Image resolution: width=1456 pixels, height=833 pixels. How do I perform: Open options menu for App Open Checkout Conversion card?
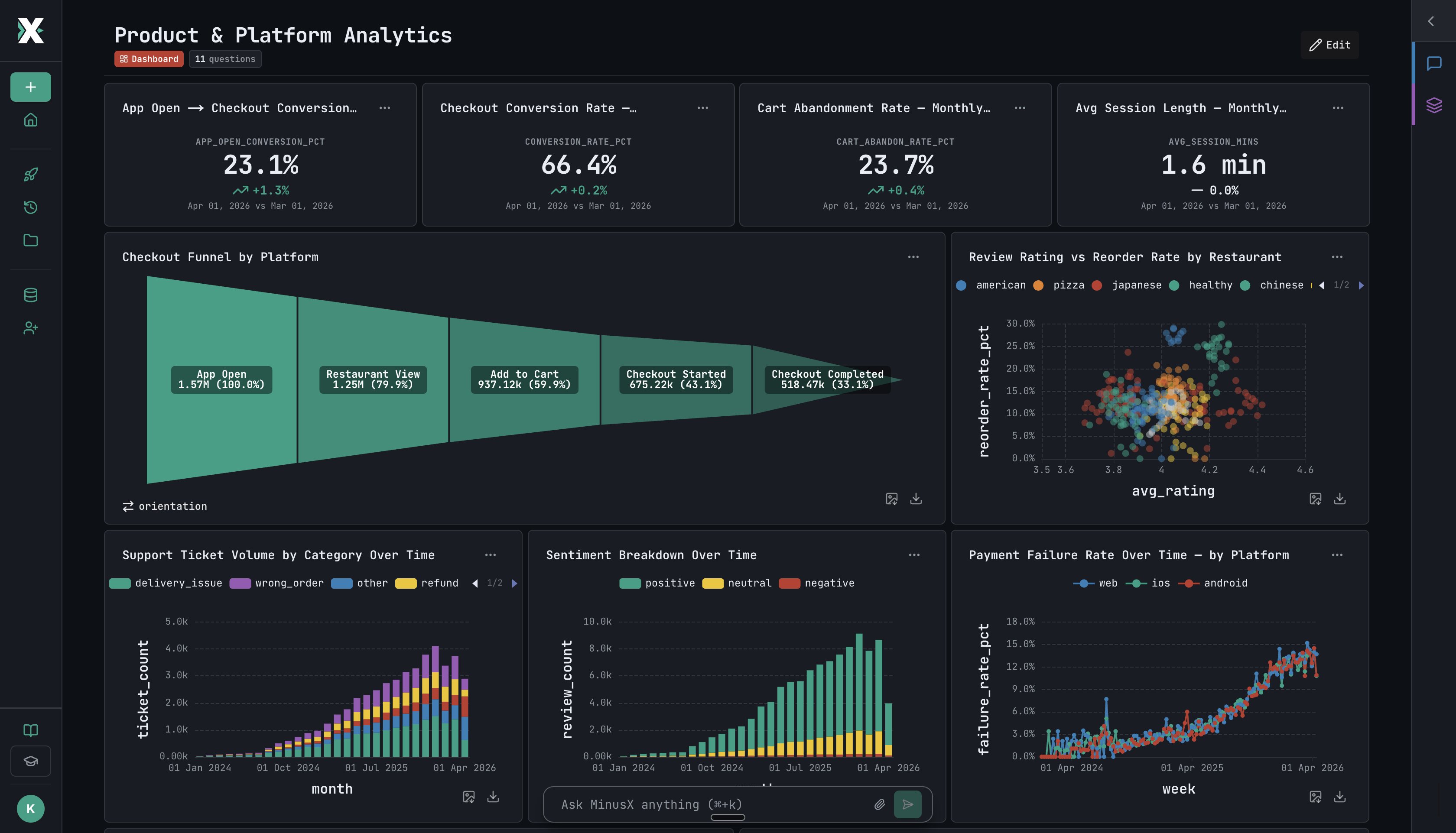[385, 107]
